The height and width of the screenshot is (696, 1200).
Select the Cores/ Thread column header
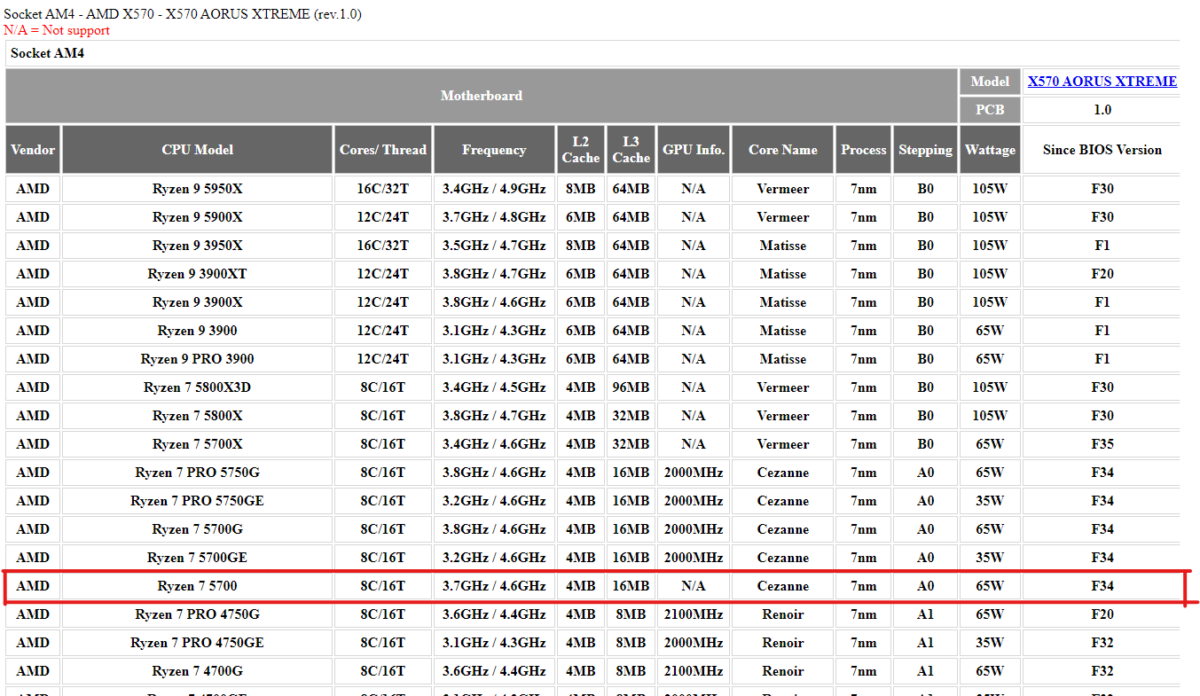click(383, 150)
